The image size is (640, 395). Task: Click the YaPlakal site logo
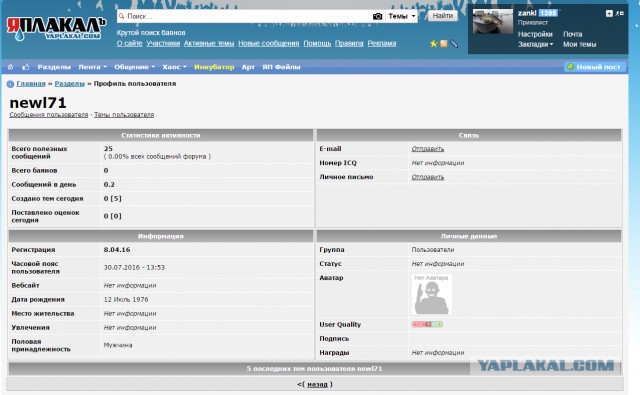pos(56,29)
